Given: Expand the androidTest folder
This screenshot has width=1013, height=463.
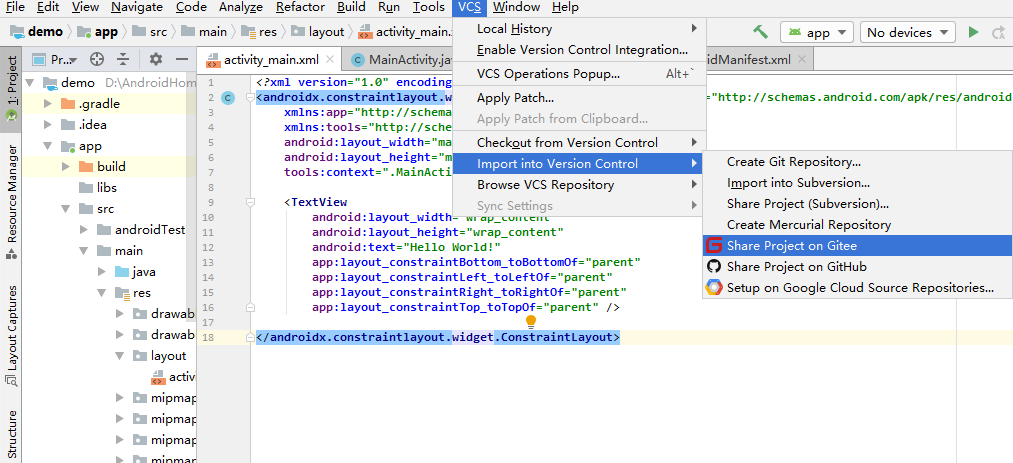Looking at the screenshot, I should tap(83, 230).
